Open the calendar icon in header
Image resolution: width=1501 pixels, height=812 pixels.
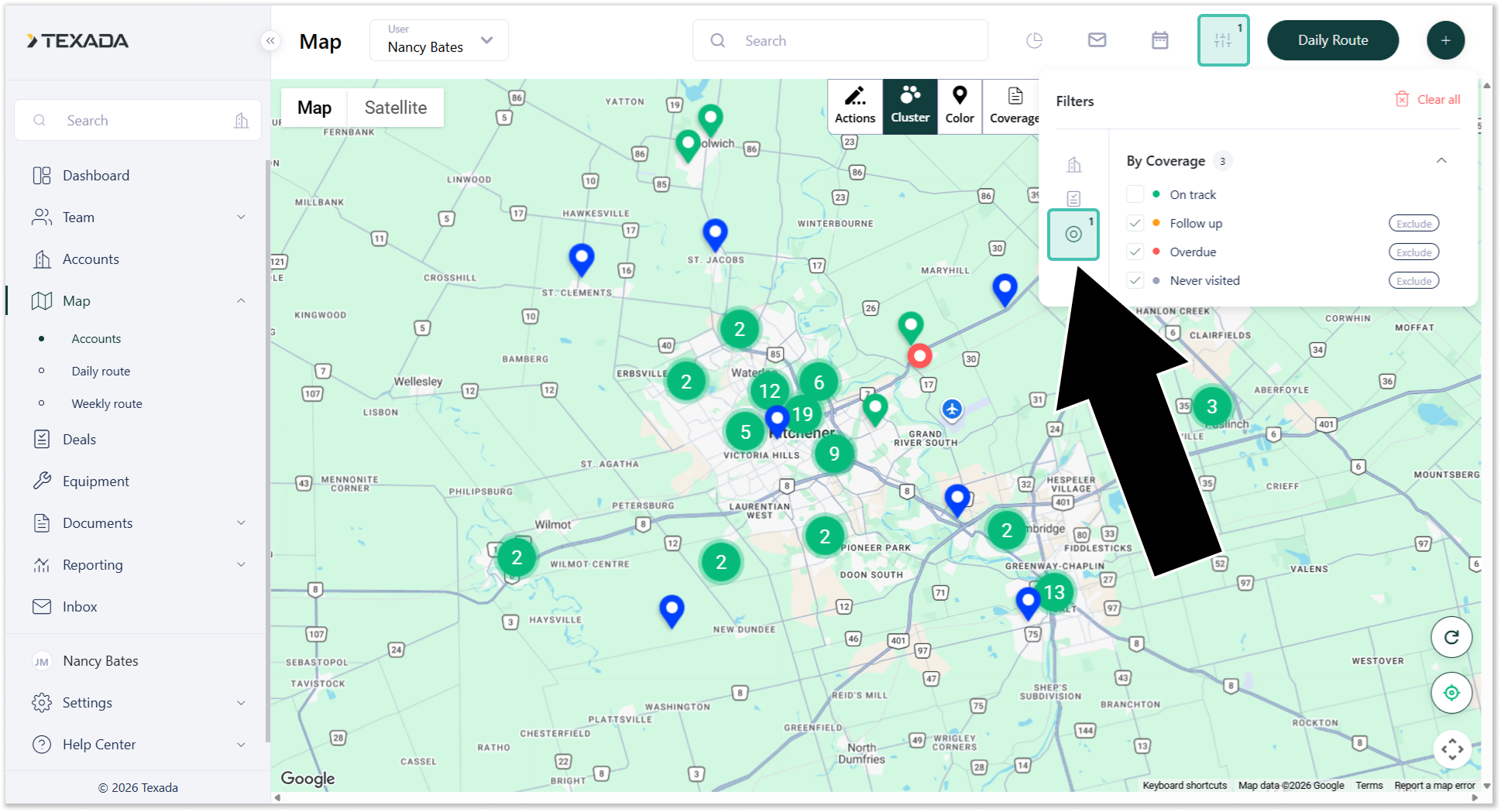click(1160, 40)
